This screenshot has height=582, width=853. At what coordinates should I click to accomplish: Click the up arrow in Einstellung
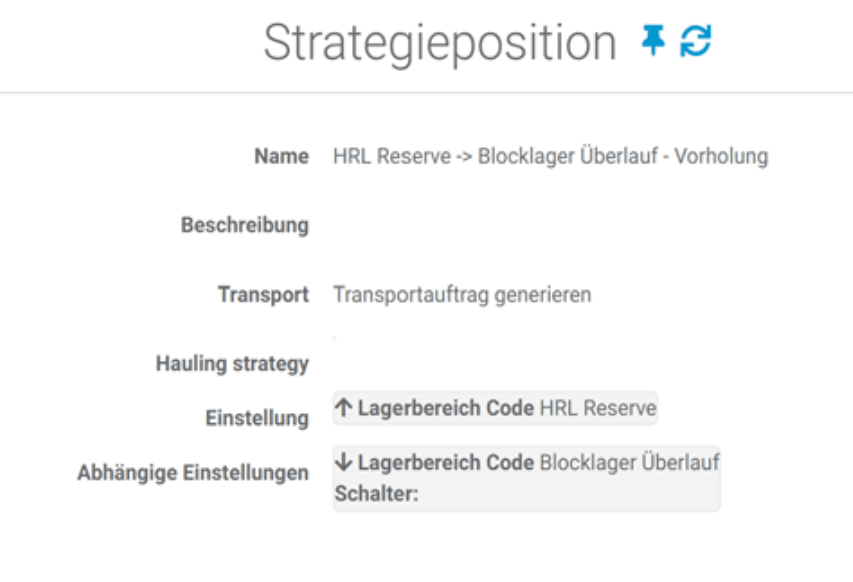click(x=344, y=409)
